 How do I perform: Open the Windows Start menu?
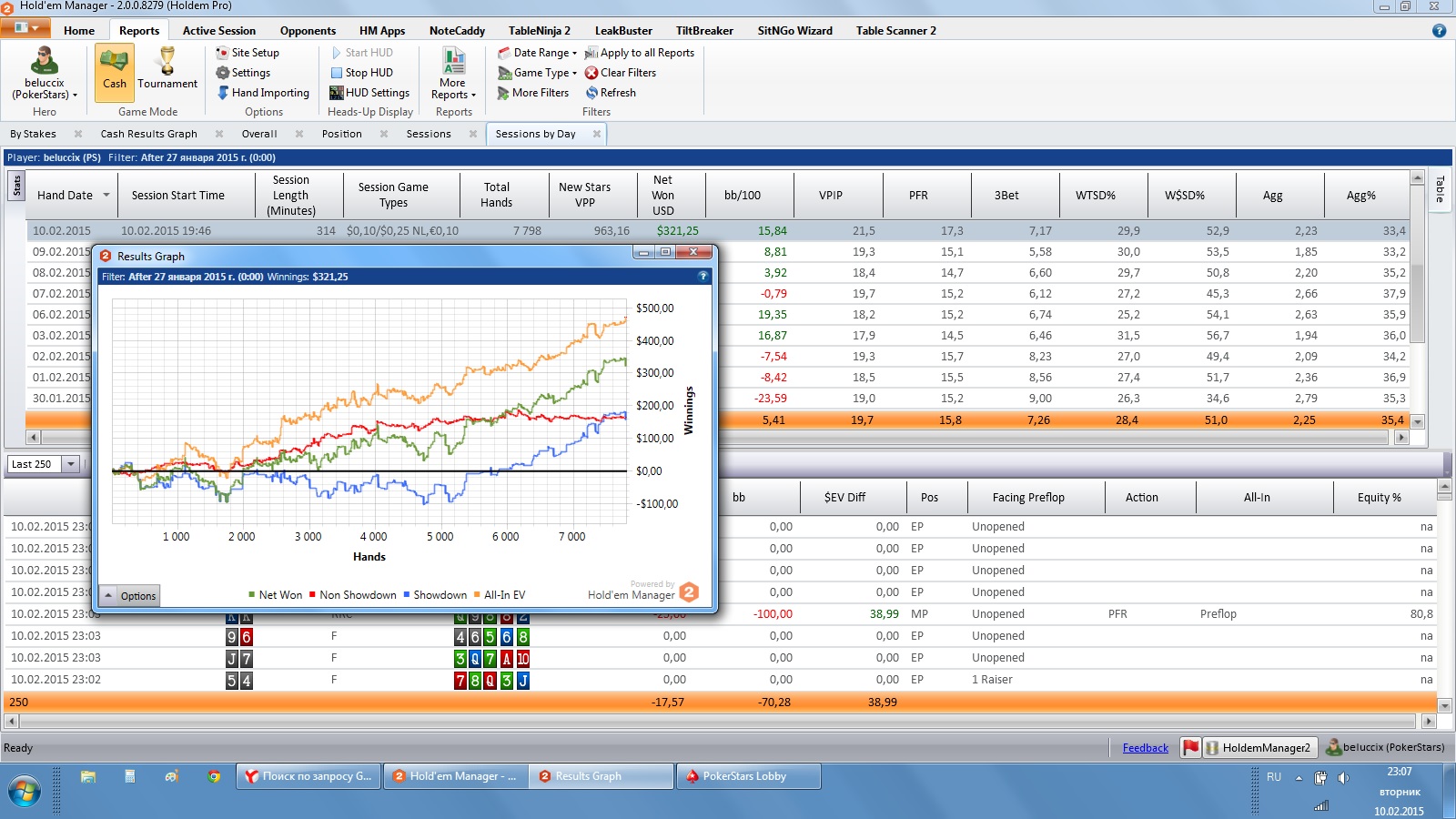coord(24,791)
